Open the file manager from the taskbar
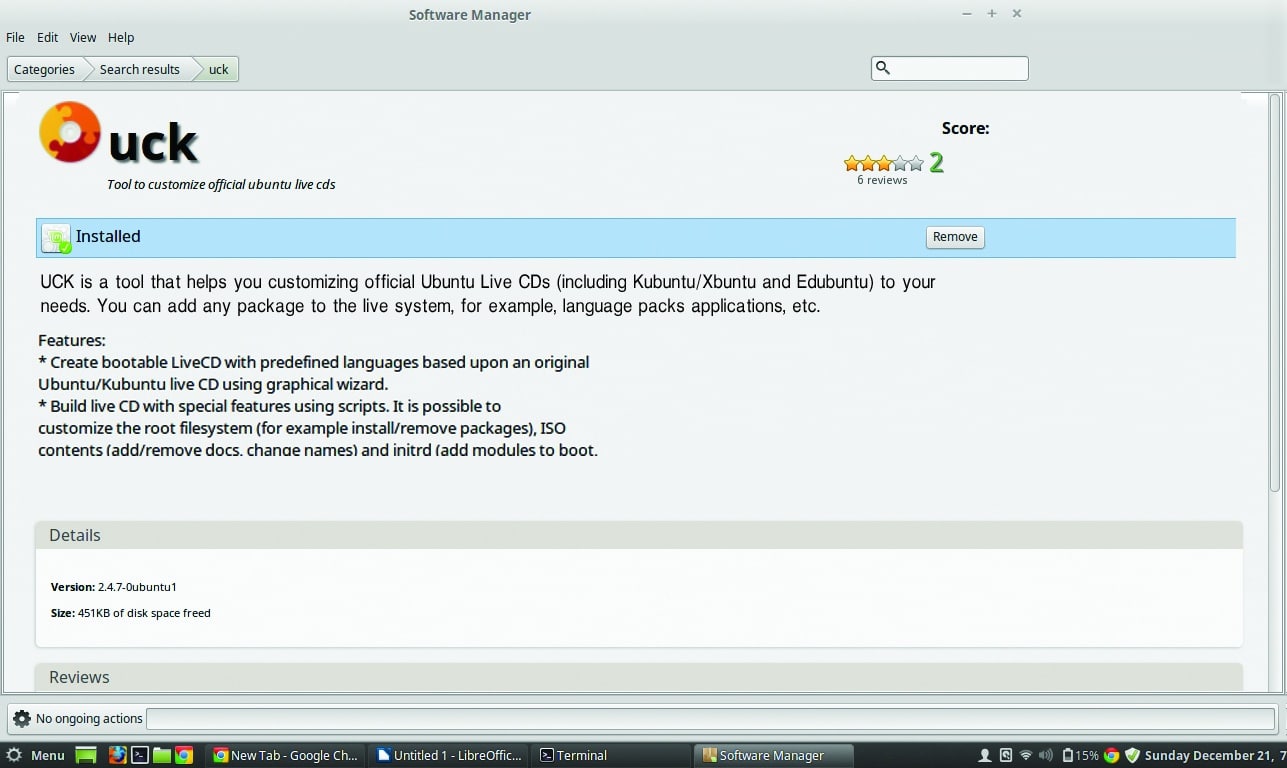Screen dimensions: 1287x768 (161, 756)
